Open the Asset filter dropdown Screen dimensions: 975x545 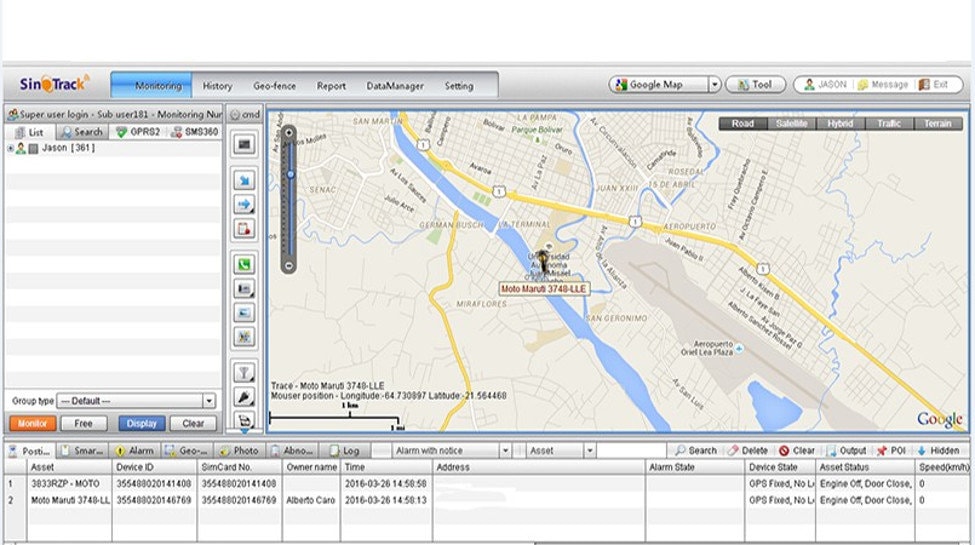click(589, 450)
